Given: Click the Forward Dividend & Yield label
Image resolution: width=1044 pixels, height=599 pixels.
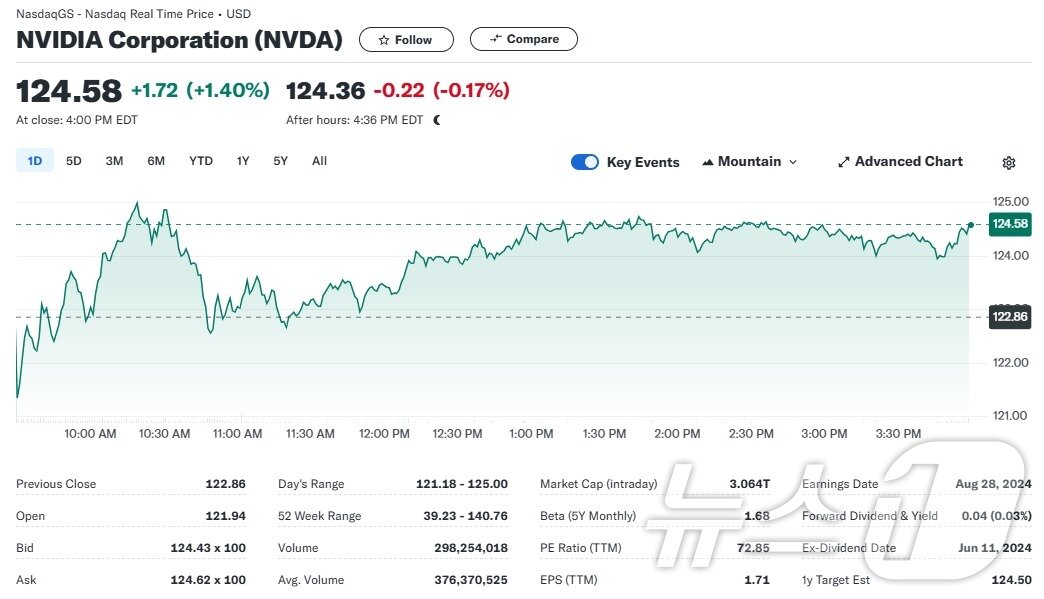Looking at the screenshot, I should pyautogui.click(x=870, y=516).
